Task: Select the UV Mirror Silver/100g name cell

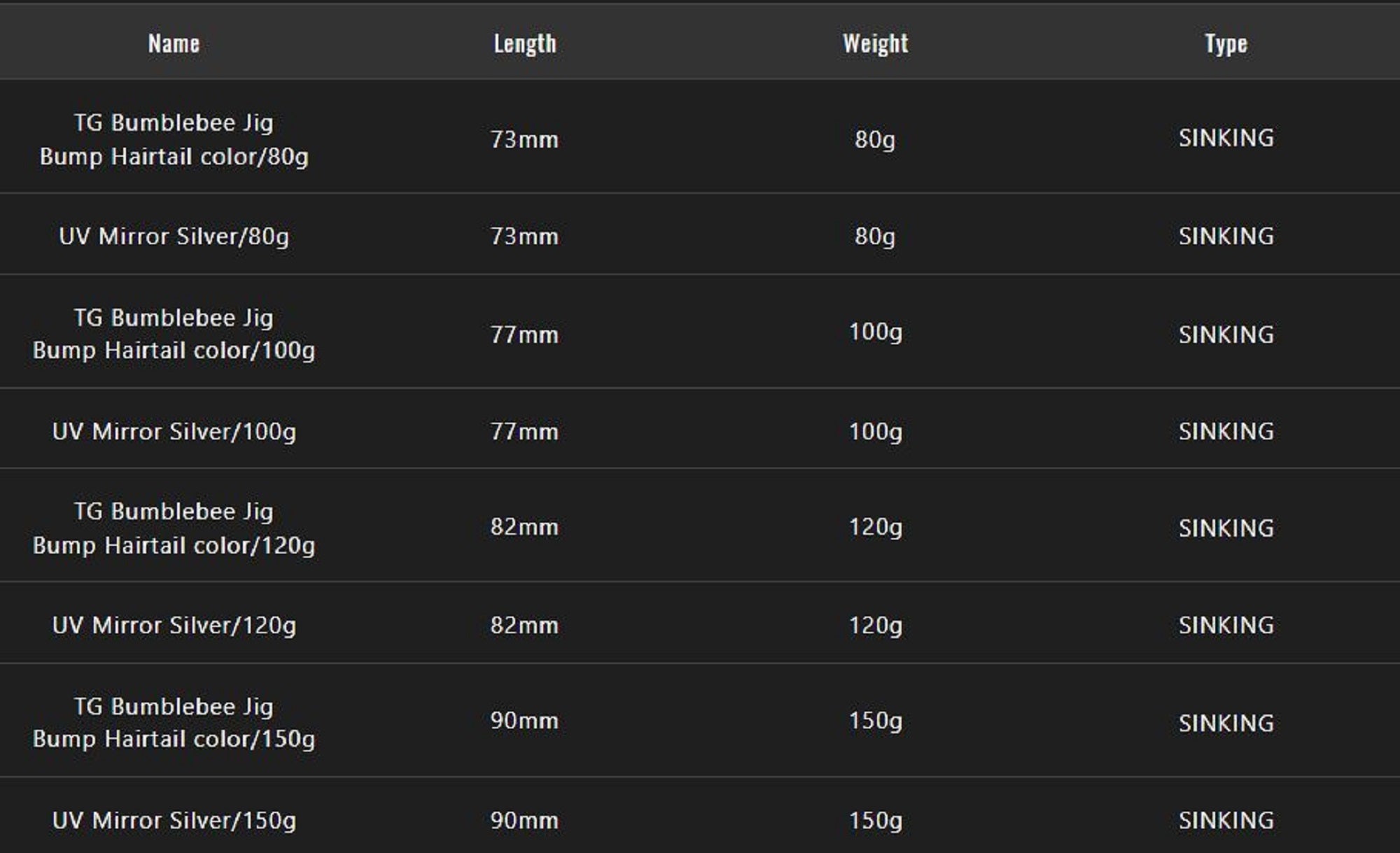Action: 174,431
